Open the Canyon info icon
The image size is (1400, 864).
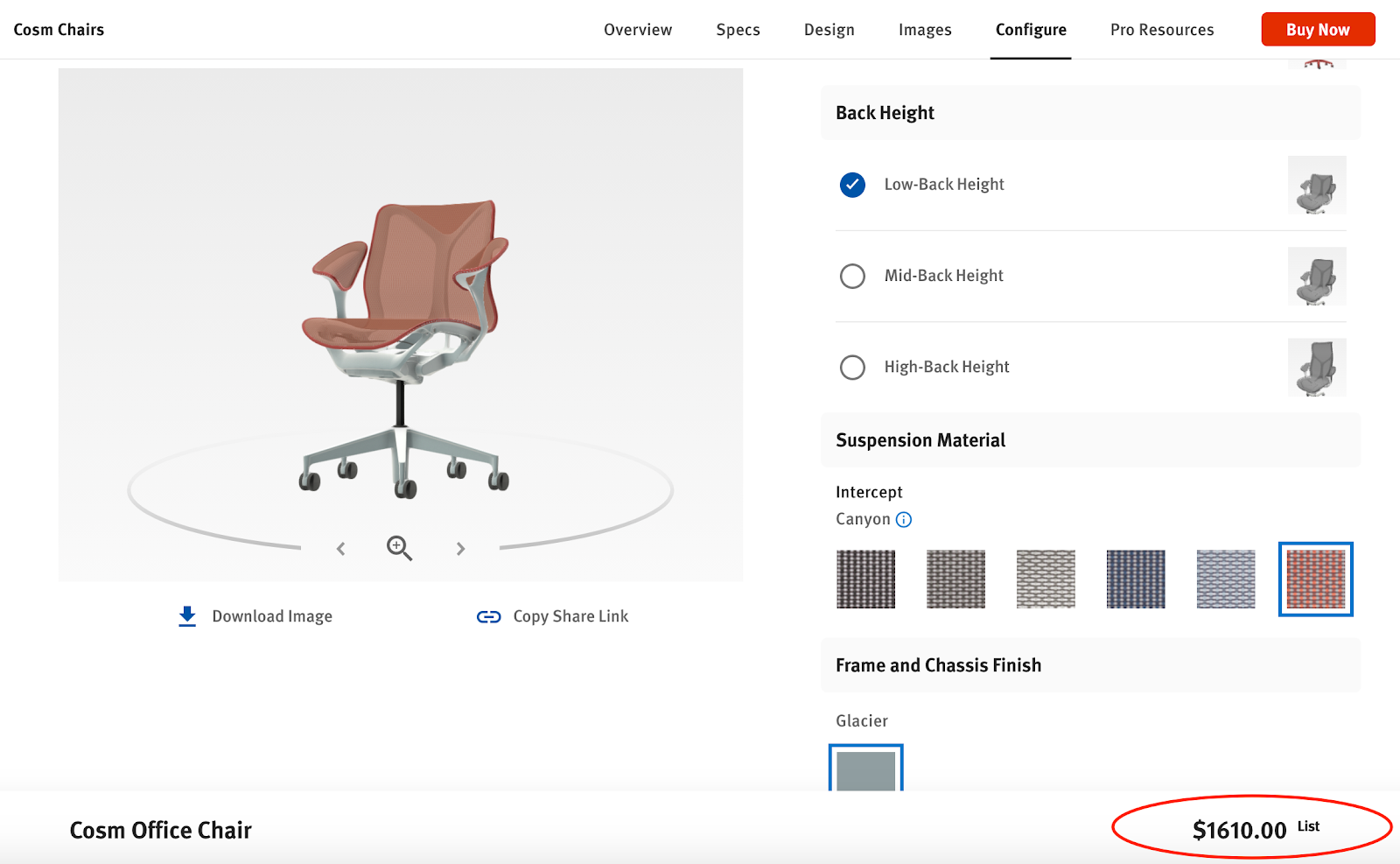tap(904, 520)
